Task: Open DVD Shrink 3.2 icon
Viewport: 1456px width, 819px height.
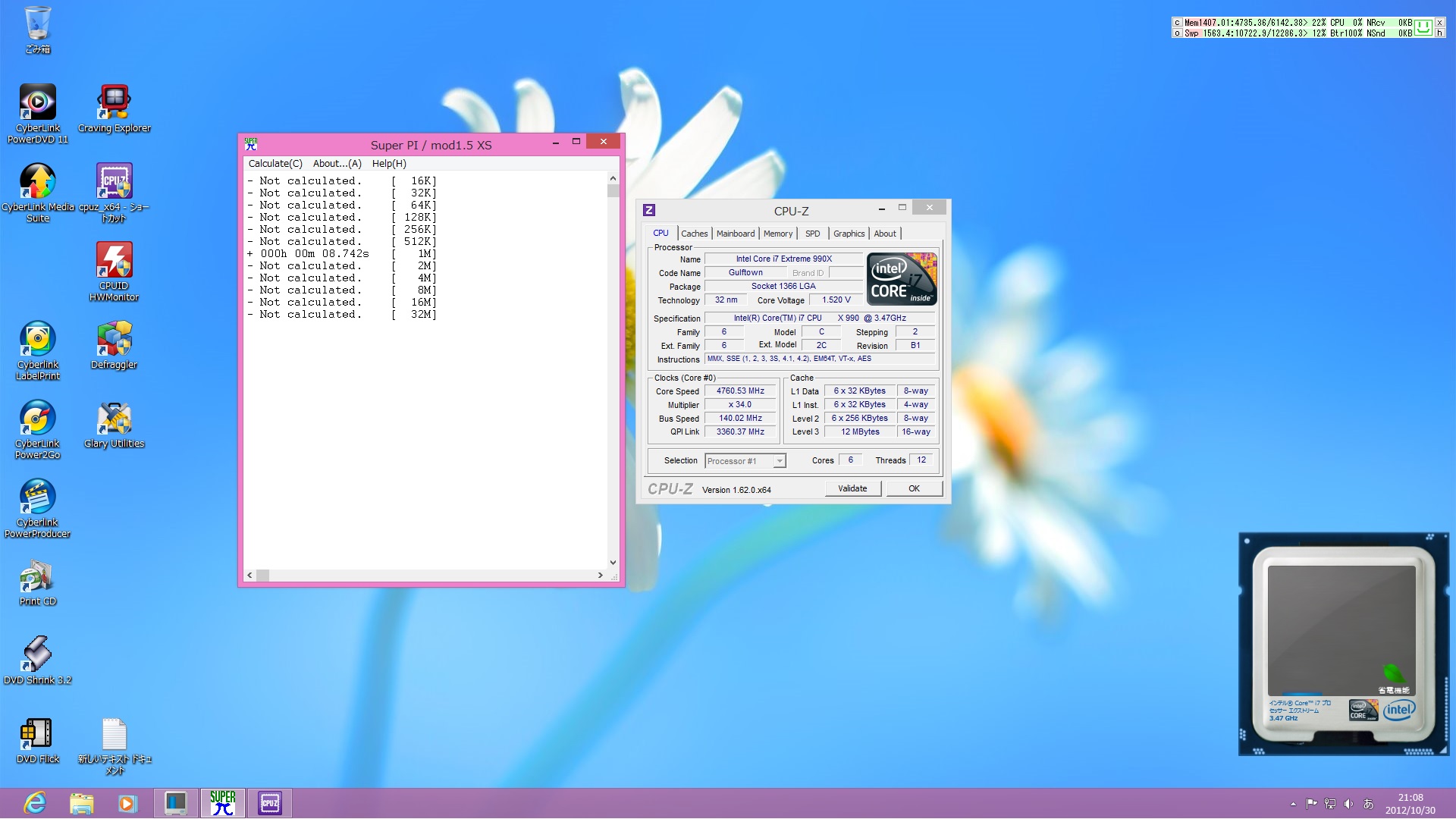Action: 37,654
